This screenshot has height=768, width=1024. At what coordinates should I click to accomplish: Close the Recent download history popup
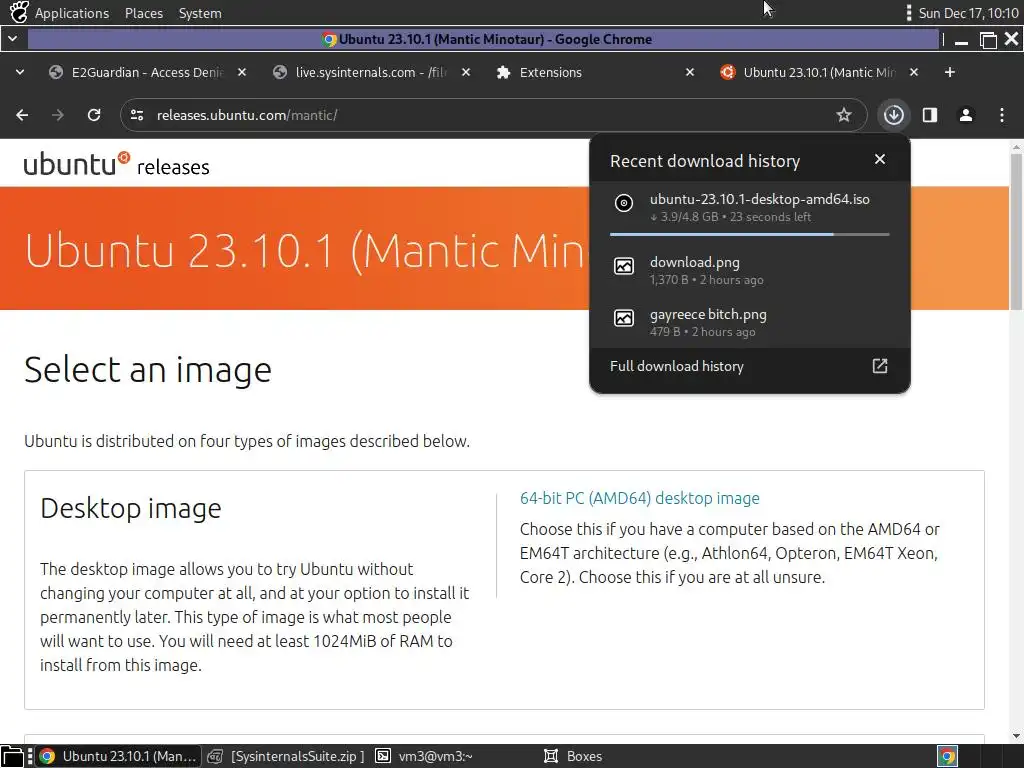[880, 159]
